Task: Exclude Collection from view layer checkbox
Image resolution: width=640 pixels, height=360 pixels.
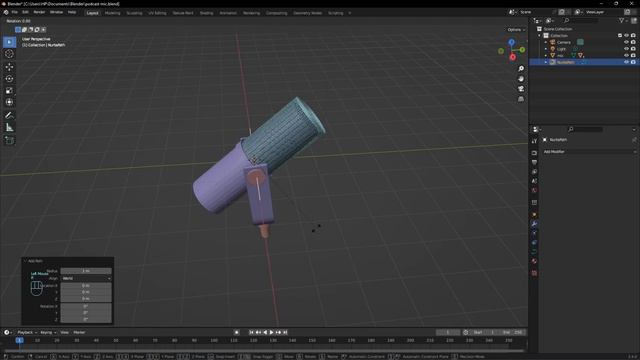Action: click(x=620, y=36)
